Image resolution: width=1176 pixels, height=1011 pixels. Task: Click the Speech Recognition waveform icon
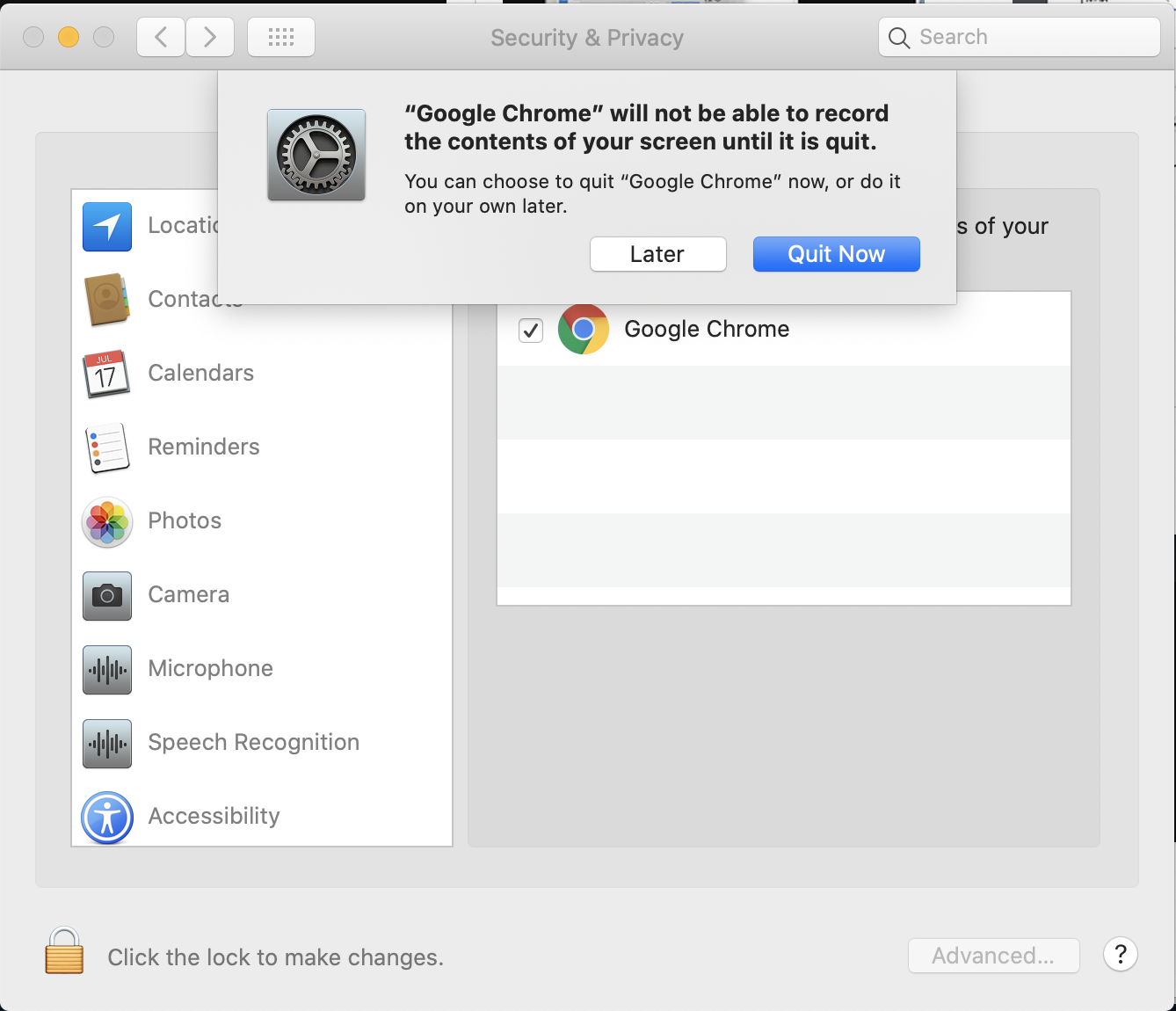coord(107,744)
